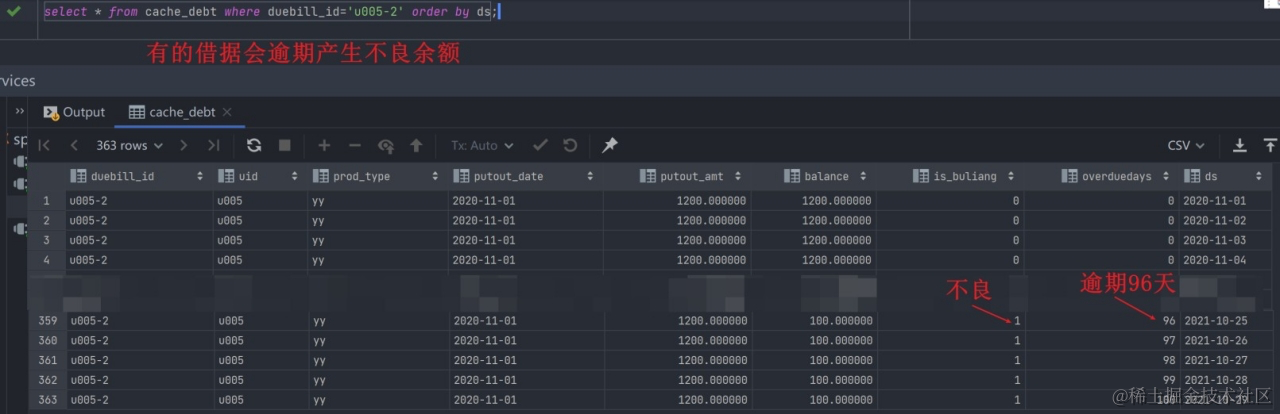Click balance 1200.000000 in row 1
This screenshot has width=1280, height=414.
(x=816, y=201)
